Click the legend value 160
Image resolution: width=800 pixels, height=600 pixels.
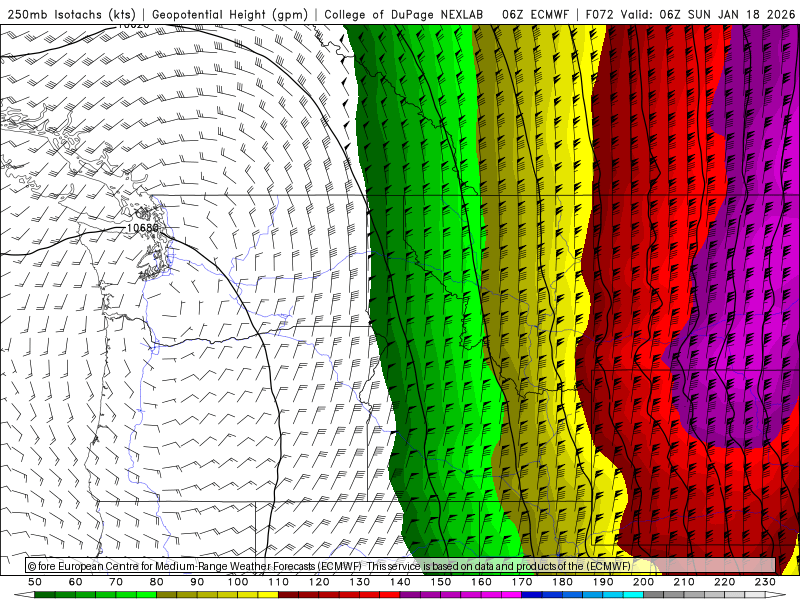click(x=481, y=582)
